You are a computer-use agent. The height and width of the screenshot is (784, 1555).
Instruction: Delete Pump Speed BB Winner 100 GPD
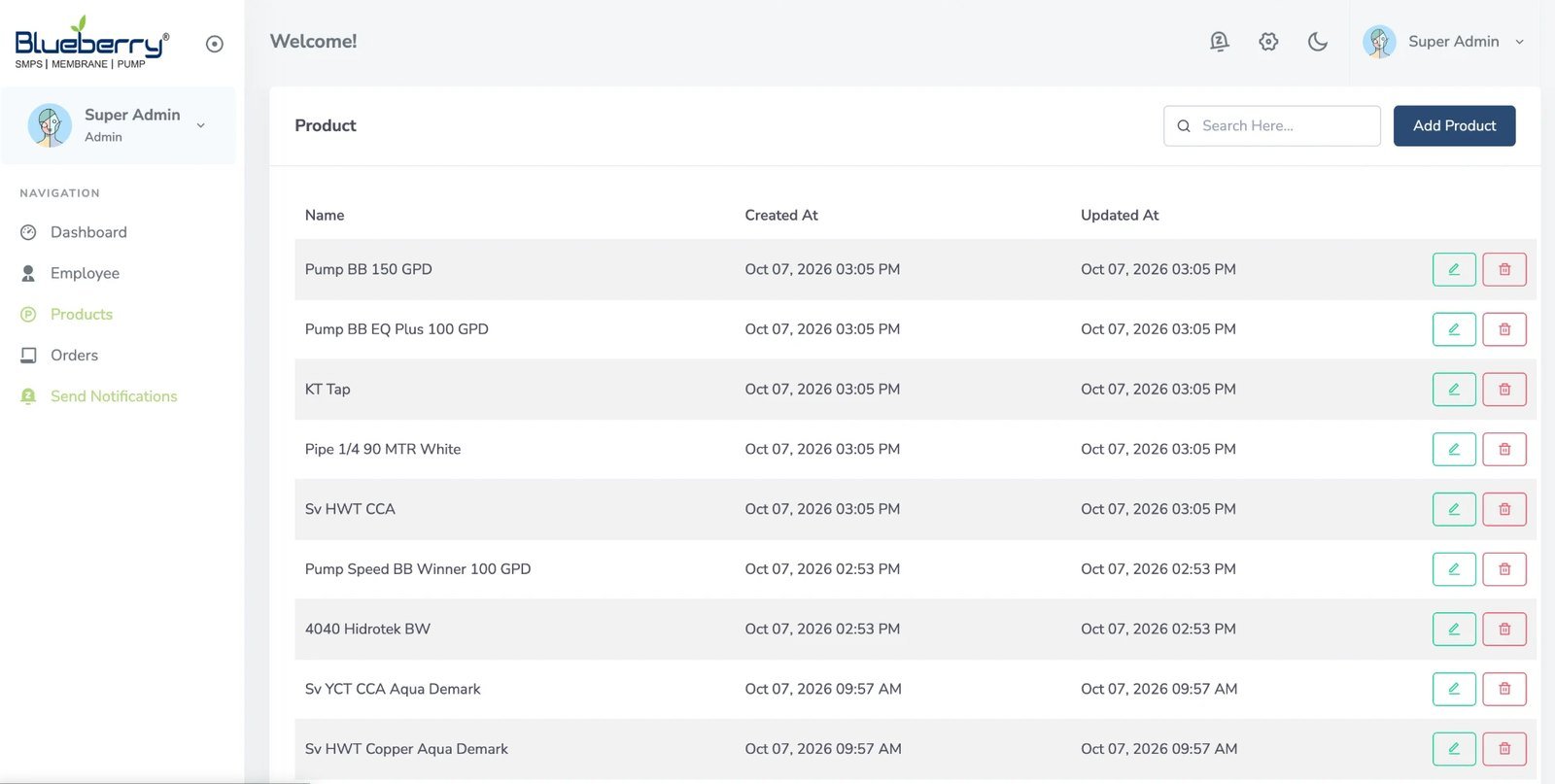[x=1504, y=569]
